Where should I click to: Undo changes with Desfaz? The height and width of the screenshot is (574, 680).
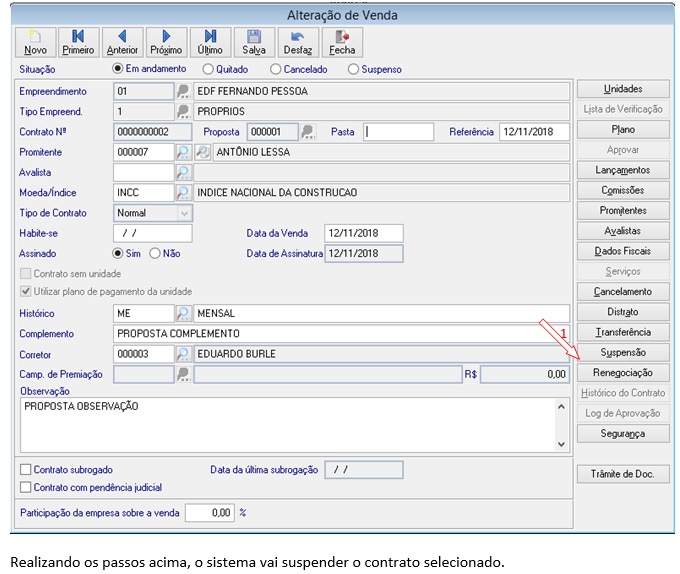coord(298,42)
